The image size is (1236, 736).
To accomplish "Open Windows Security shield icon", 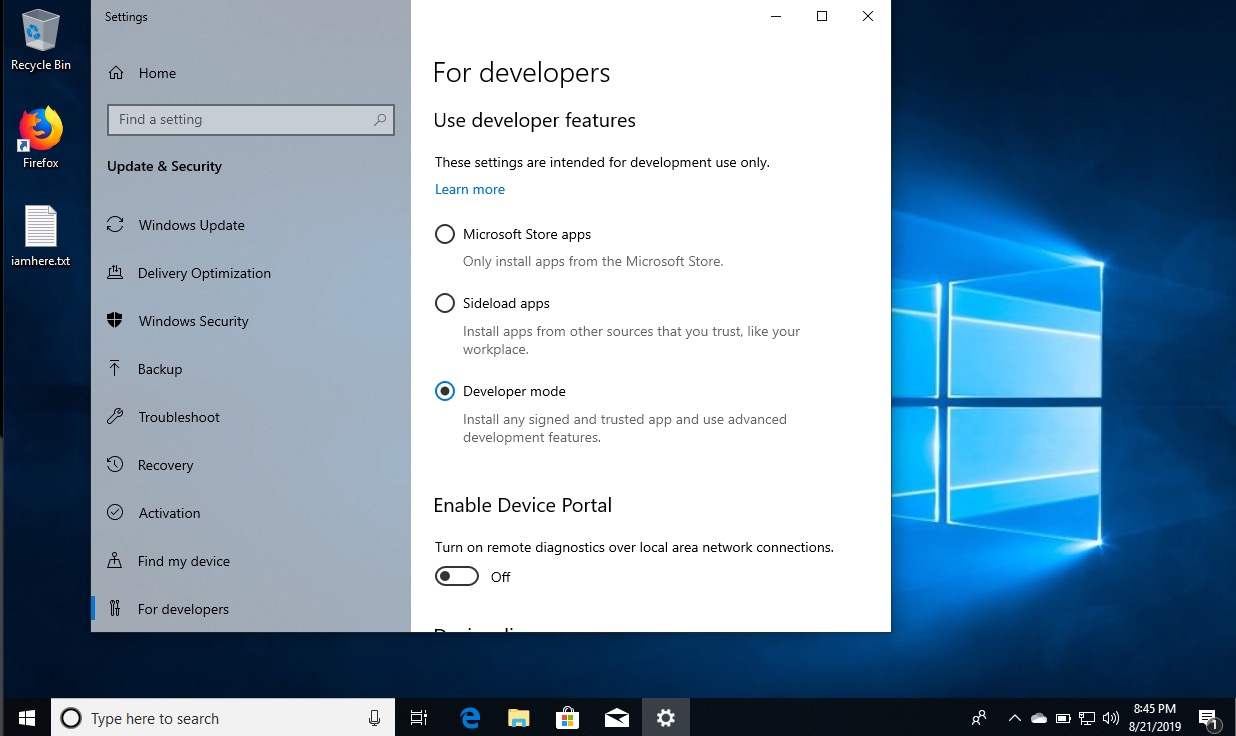I will tap(116, 321).
